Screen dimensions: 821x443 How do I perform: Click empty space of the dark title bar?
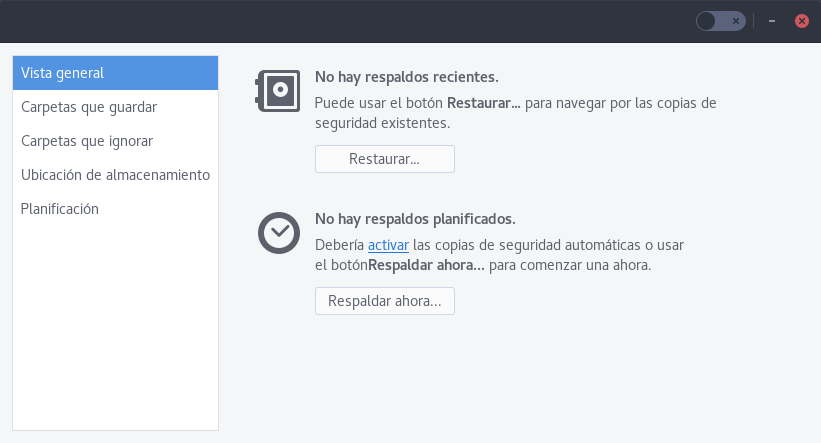[350, 21]
